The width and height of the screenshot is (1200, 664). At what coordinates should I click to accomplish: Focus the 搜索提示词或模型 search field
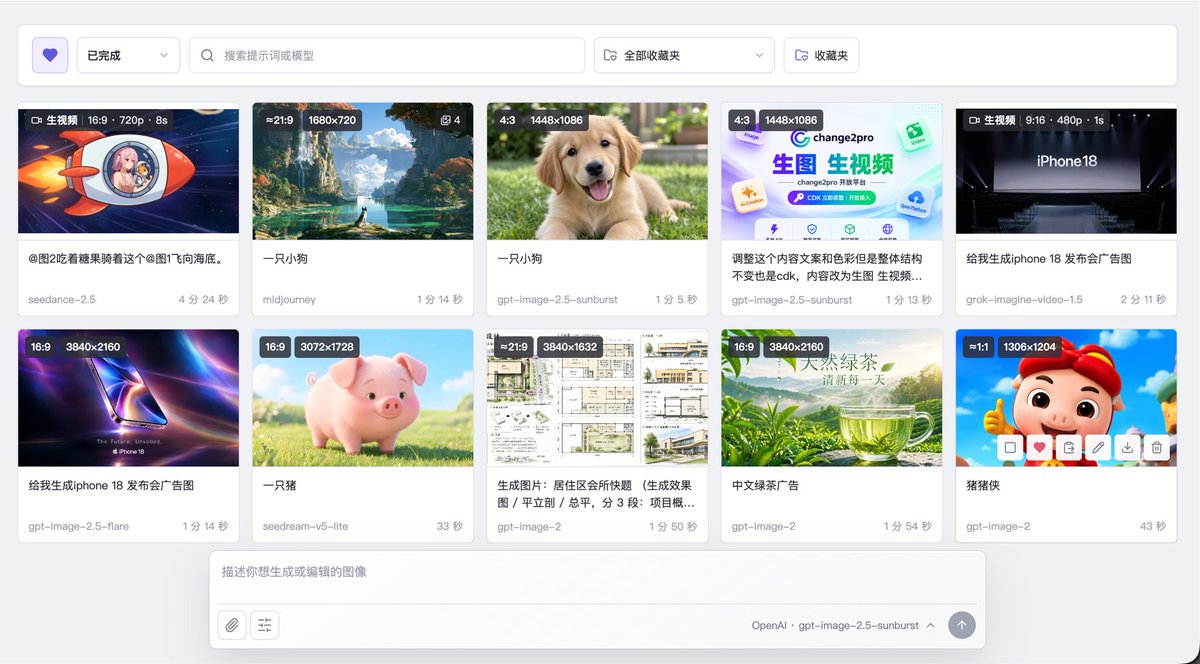pos(387,55)
